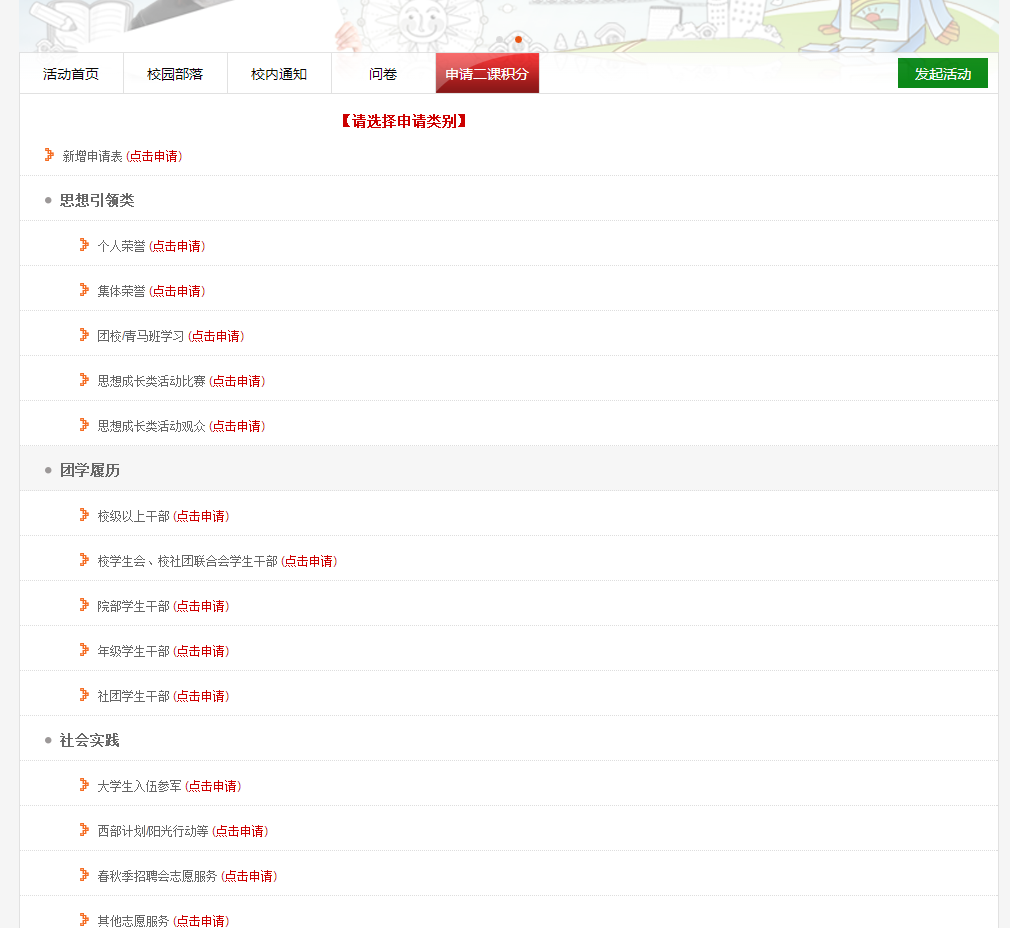The height and width of the screenshot is (928, 1010).
Task: Click the arrow icon beside 院部学生干部
Action: tap(84, 605)
